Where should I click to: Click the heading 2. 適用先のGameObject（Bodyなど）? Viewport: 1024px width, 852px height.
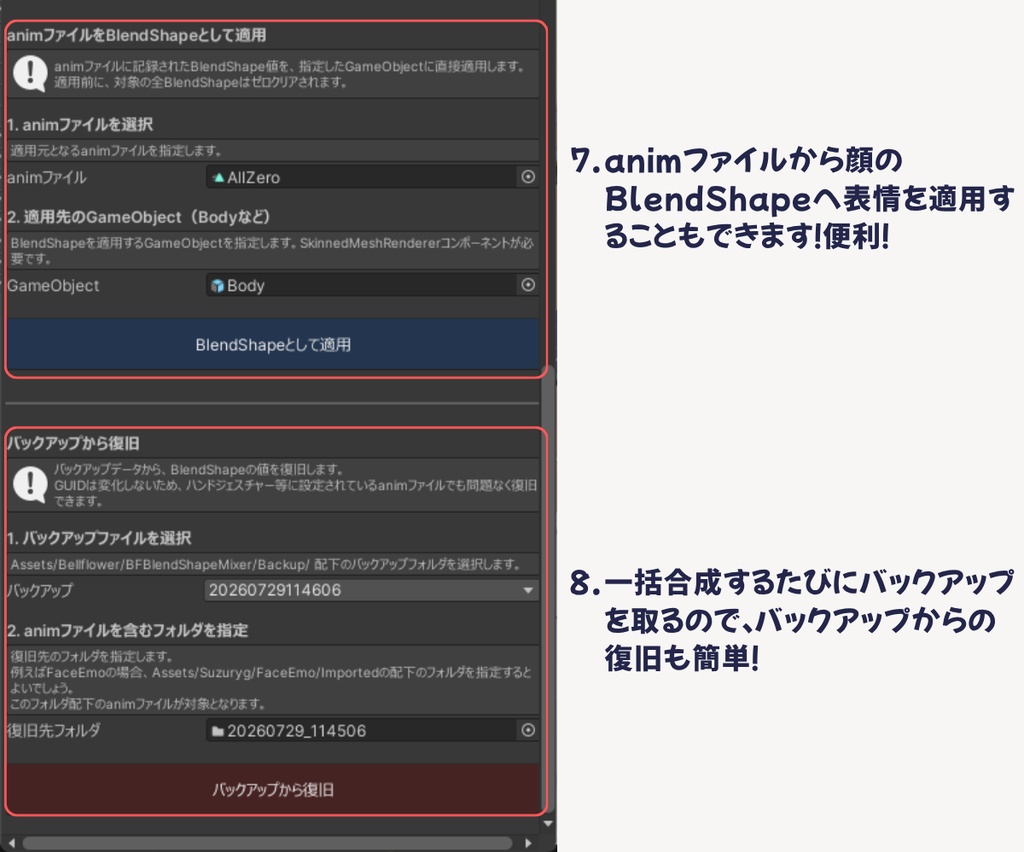[138, 217]
